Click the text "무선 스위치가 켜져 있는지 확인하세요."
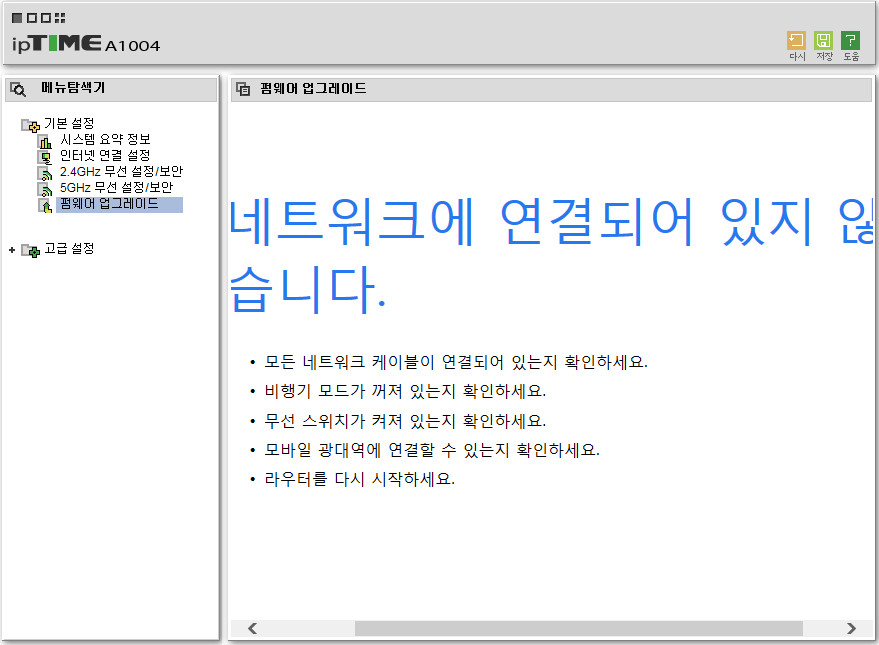The image size is (879, 645). [405, 421]
